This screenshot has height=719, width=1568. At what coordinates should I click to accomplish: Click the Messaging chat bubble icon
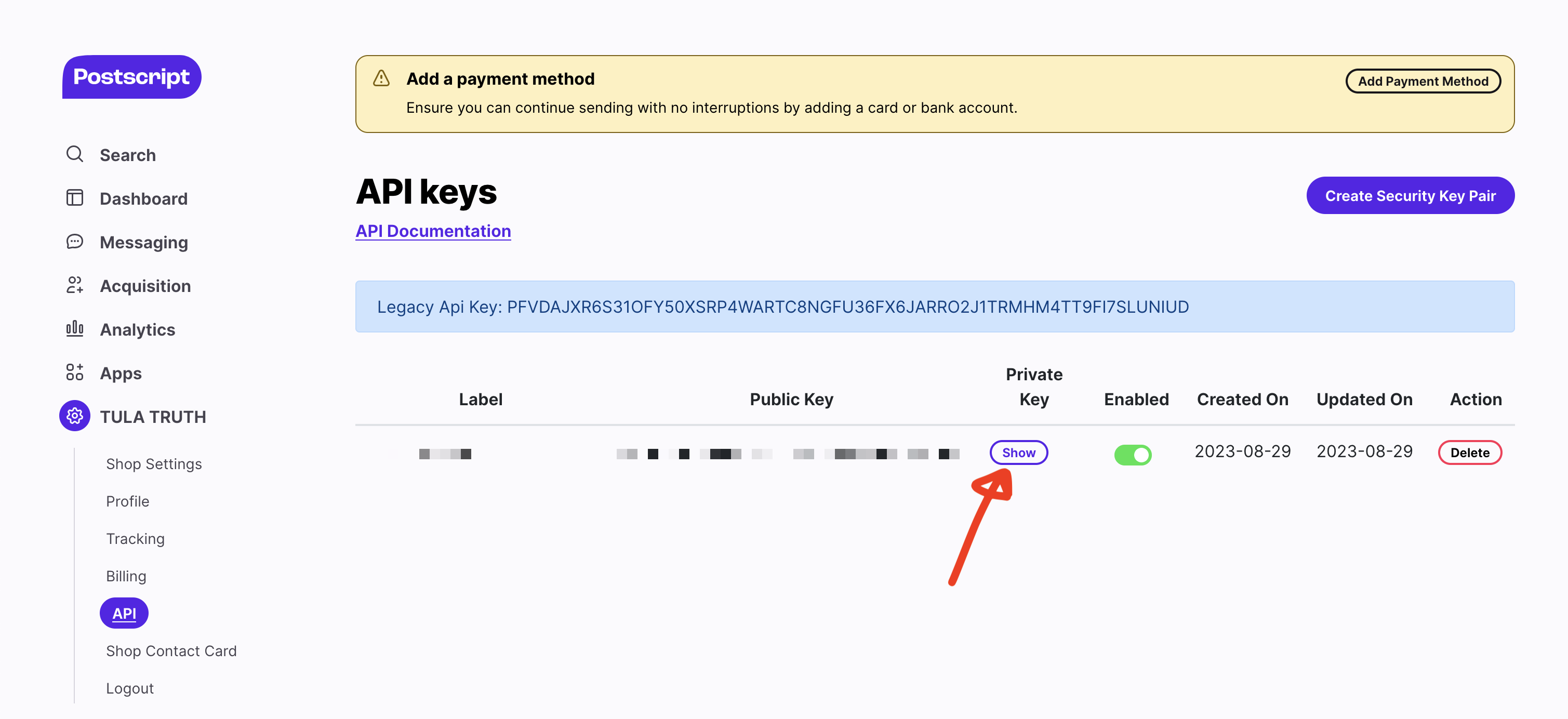click(74, 242)
